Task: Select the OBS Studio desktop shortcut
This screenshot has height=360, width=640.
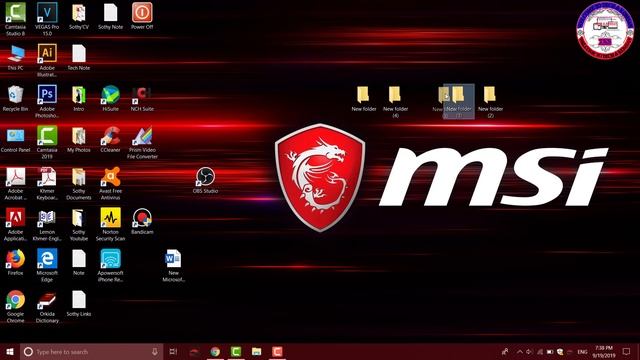Action: (x=205, y=177)
